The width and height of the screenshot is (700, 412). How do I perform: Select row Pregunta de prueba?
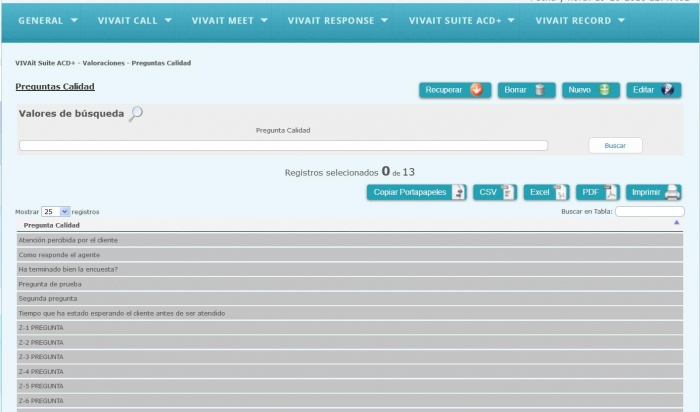click(350, 284)
